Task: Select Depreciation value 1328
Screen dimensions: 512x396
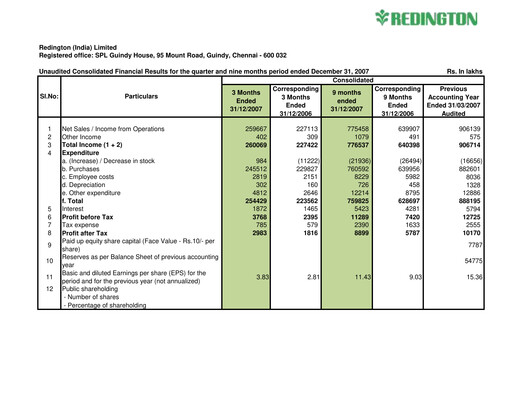Action: coord(473,185)
